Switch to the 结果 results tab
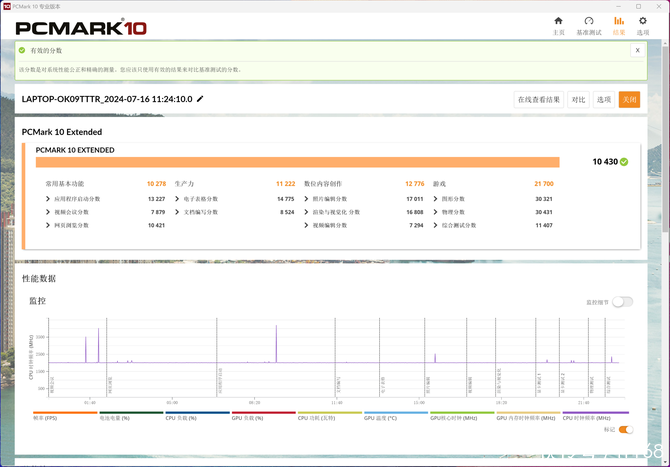 point(618,25)
